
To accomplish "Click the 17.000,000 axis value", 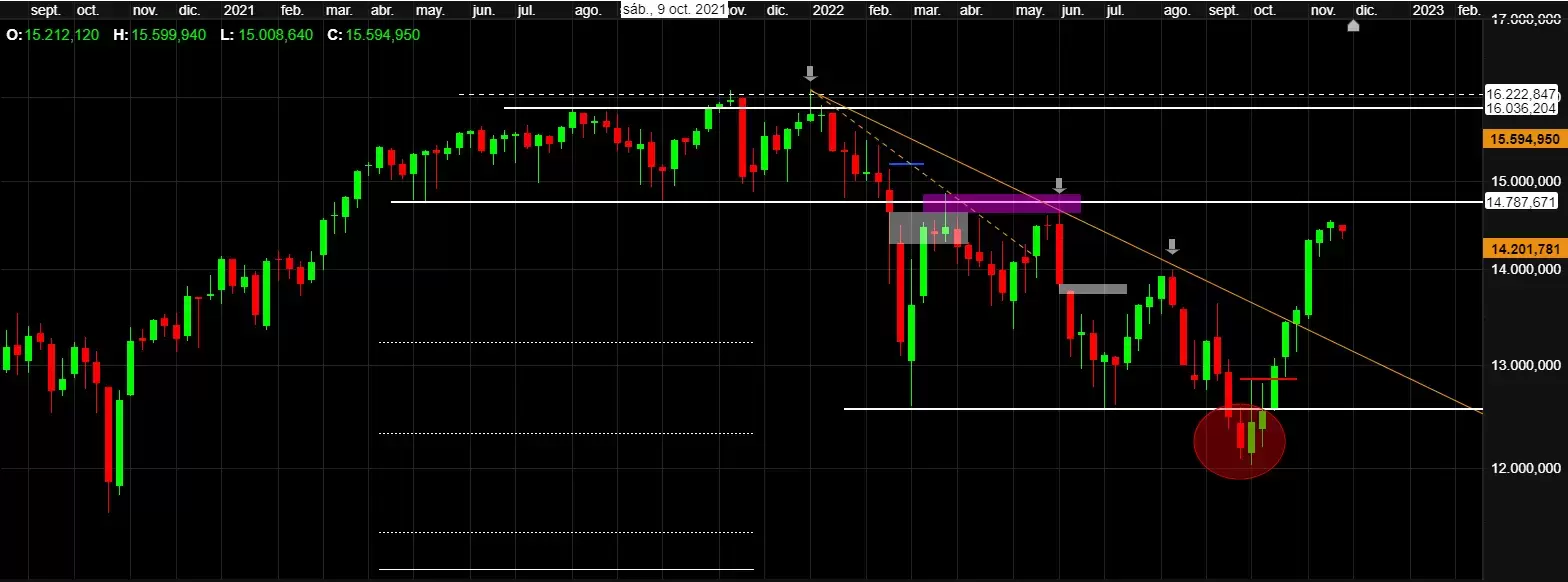I will (x=1524, y=20).
